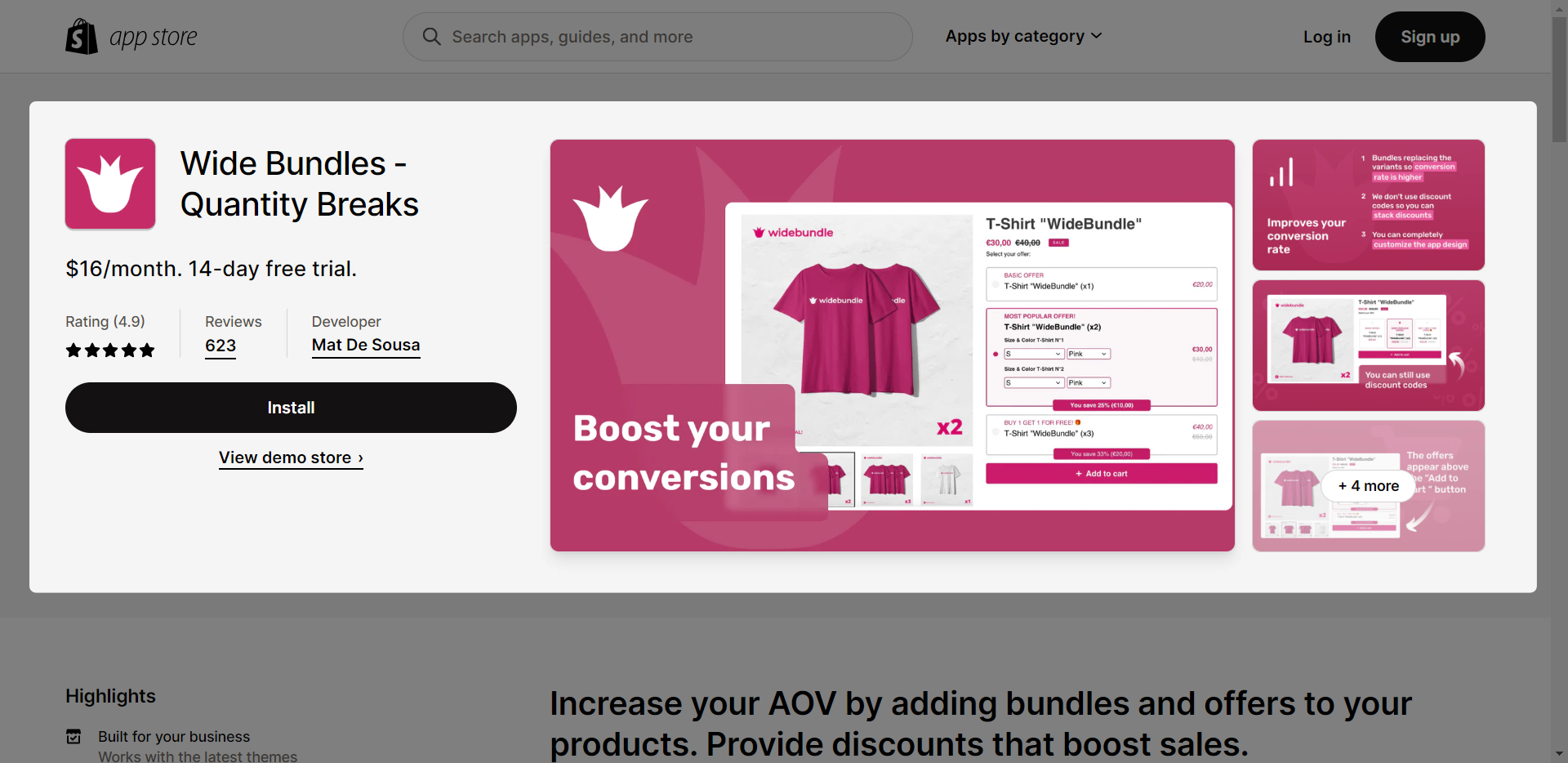
Task: Open the 623 reviews link
Action: tap(220, 346)
